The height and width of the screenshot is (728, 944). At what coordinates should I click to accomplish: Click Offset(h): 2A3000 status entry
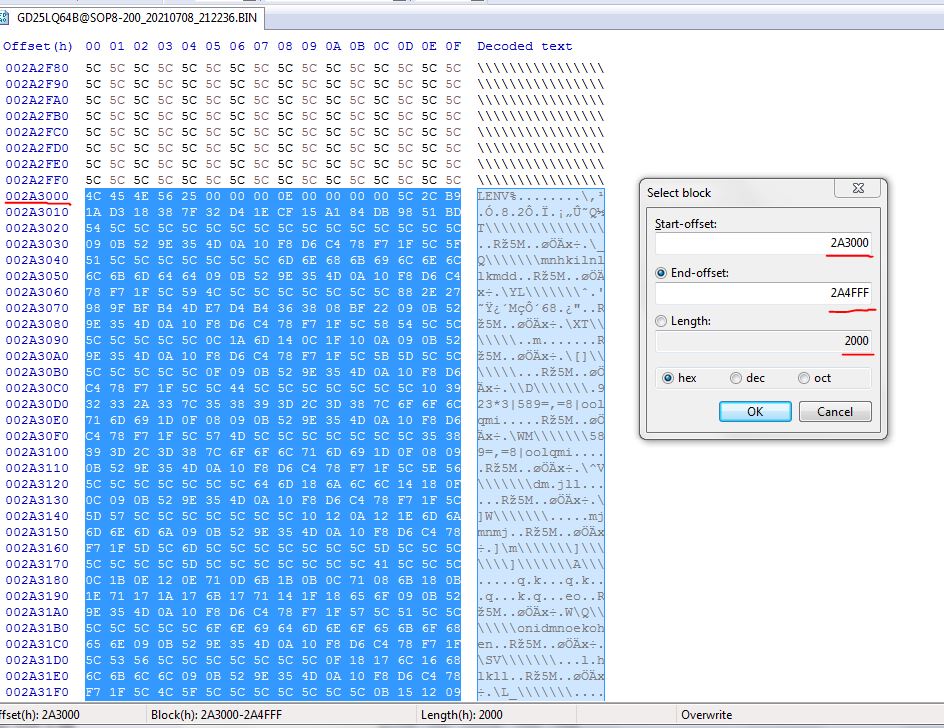point(40,715)
